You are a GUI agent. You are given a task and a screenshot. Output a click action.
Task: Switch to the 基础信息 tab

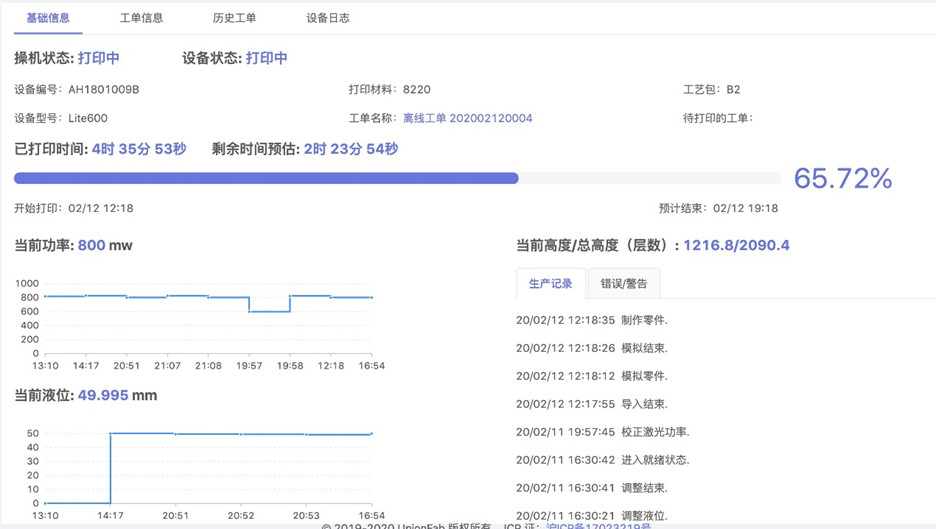tap(48, 18)
